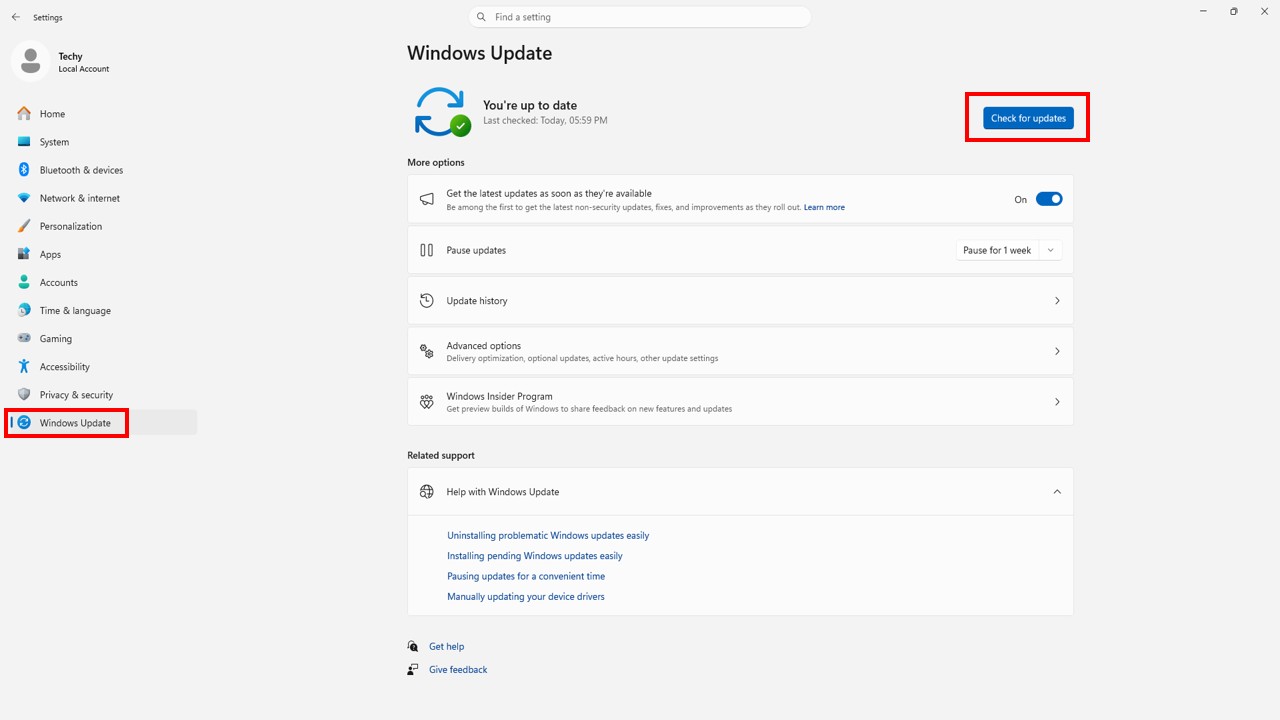Click the Accessibility figure icon
The width and height of the screenshot is (1280, 720).
(x=24, y=367)
